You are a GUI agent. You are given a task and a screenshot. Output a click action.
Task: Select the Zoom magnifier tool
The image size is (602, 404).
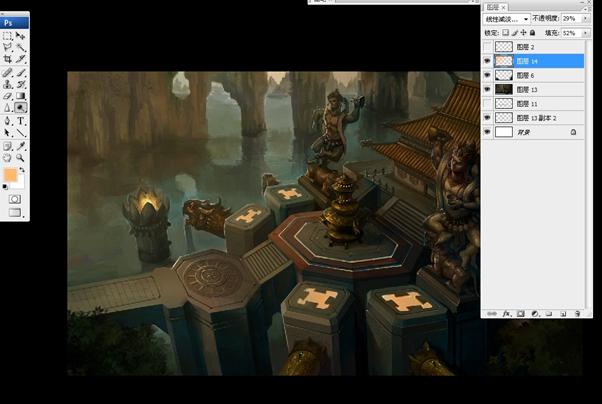point(20,157)
